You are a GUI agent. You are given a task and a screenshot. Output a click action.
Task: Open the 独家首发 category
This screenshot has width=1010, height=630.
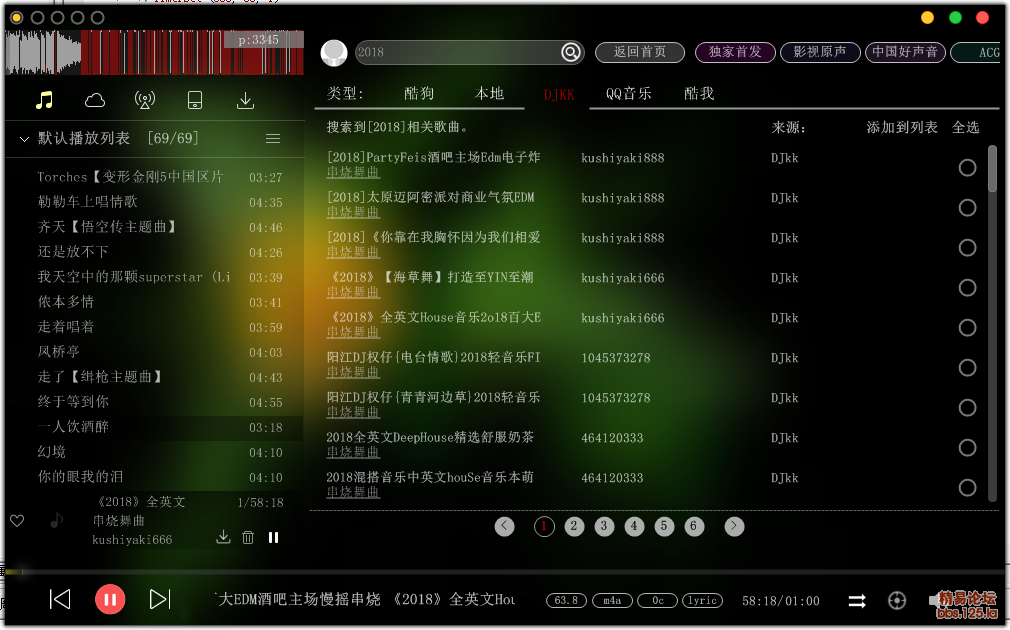coord(735,52)
